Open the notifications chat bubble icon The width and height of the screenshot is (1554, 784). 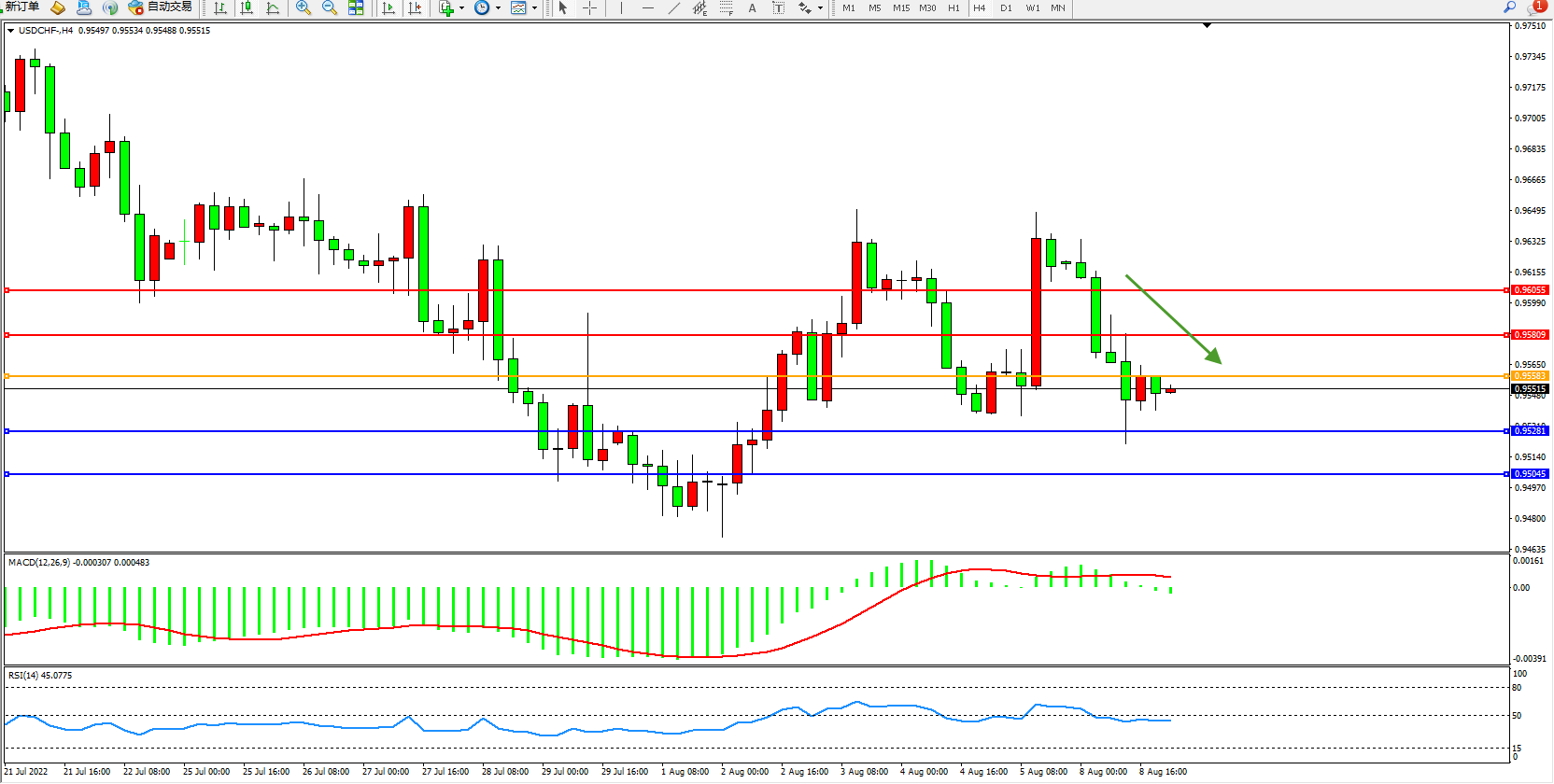point(1536,7)
